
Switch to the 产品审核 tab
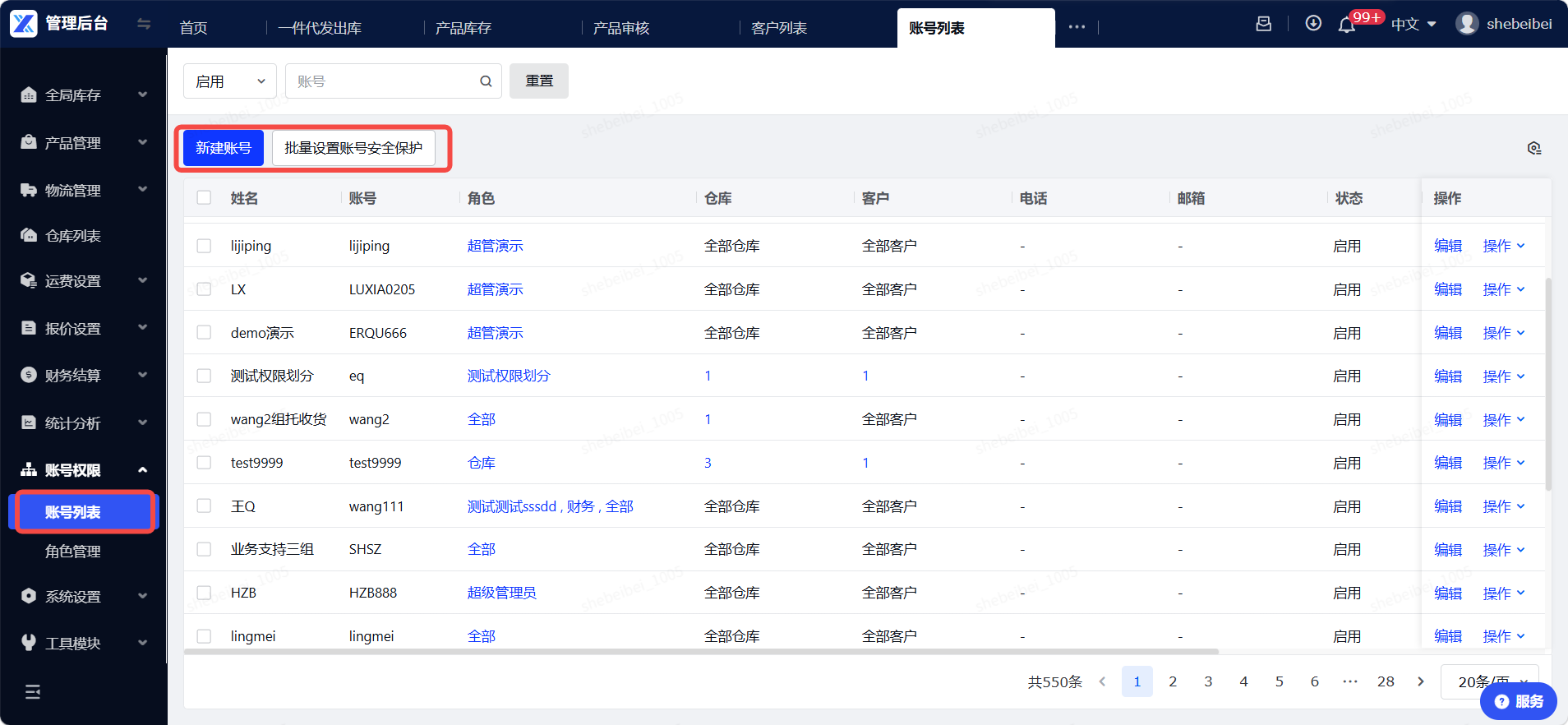[x=621, y=28]
